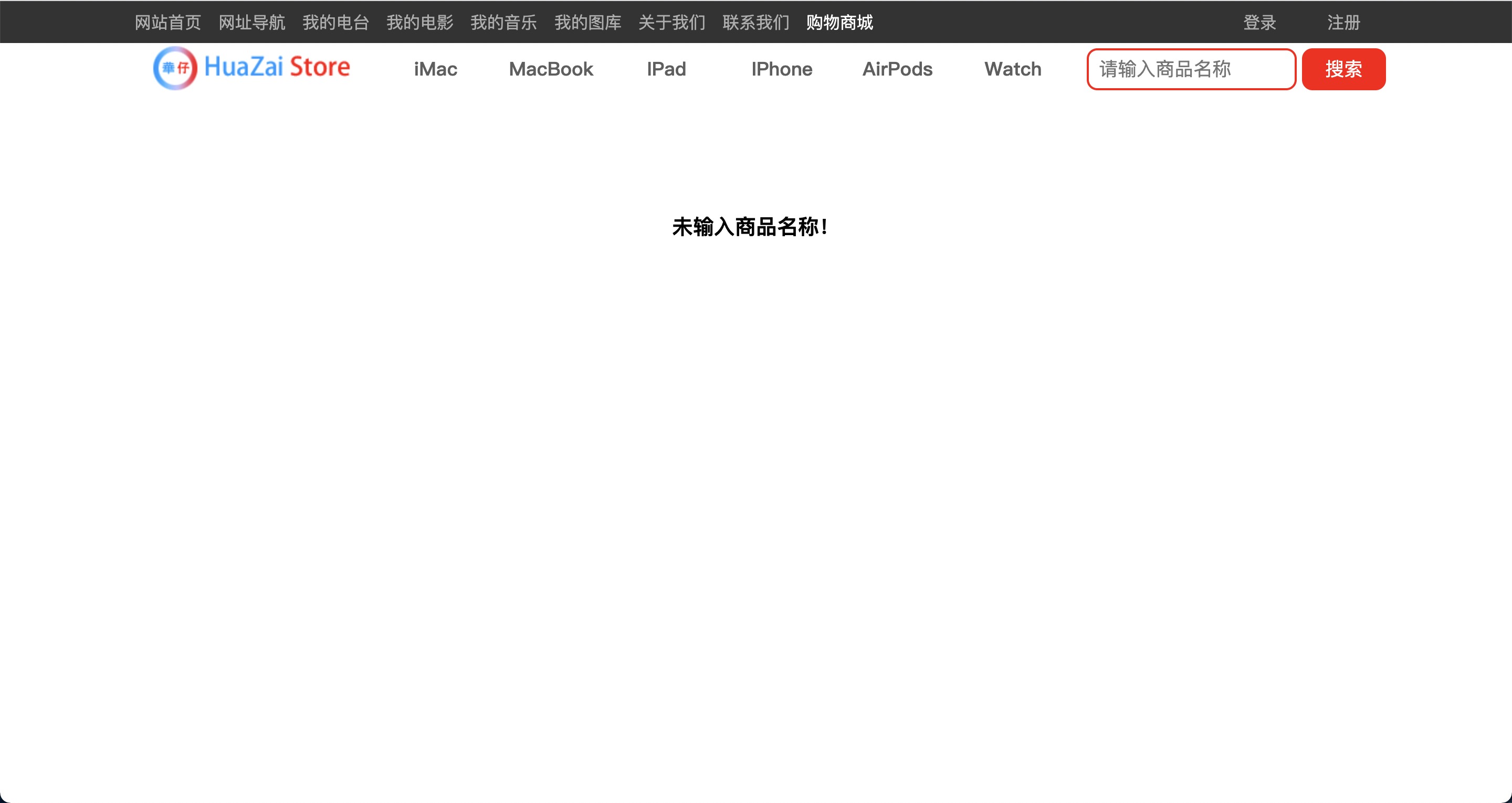Open the IPad product category
Viewport: 1512px width, 803px height.
(666, 69)
